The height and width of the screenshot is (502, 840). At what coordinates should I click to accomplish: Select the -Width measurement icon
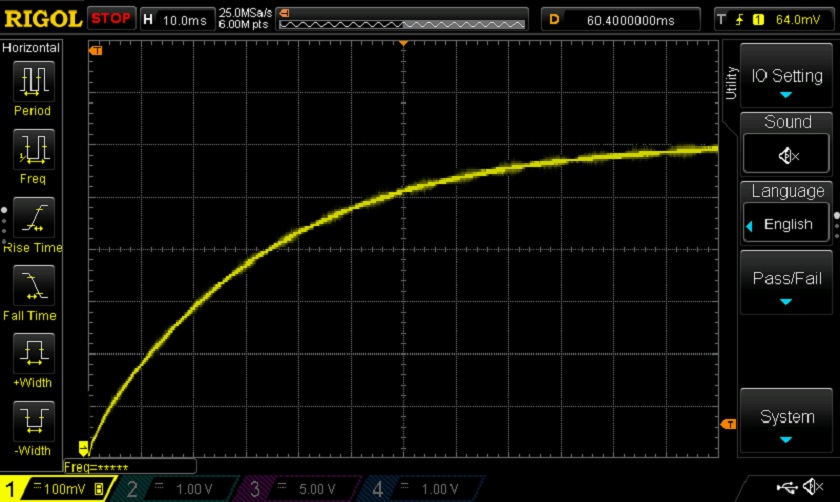(32, 420)
